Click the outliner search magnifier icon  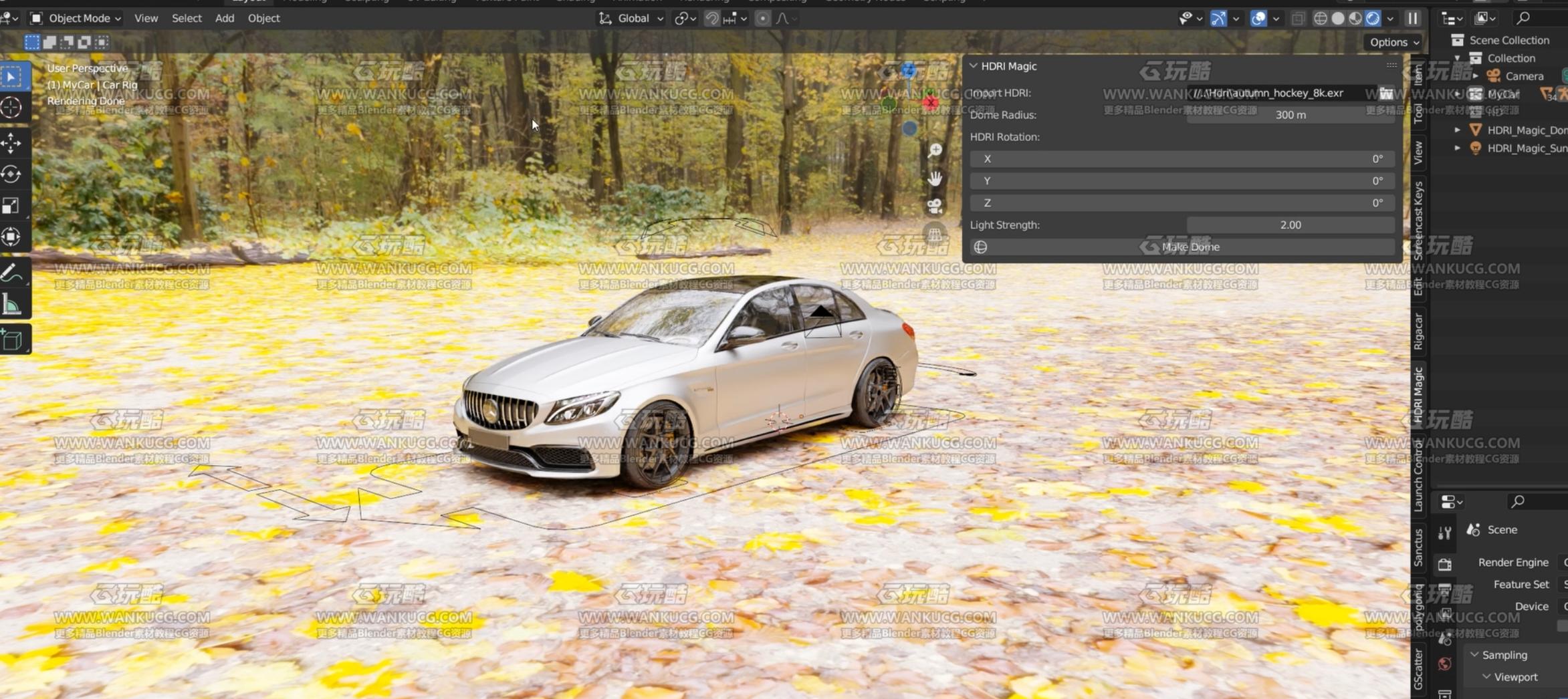(x=1523, y=18)
